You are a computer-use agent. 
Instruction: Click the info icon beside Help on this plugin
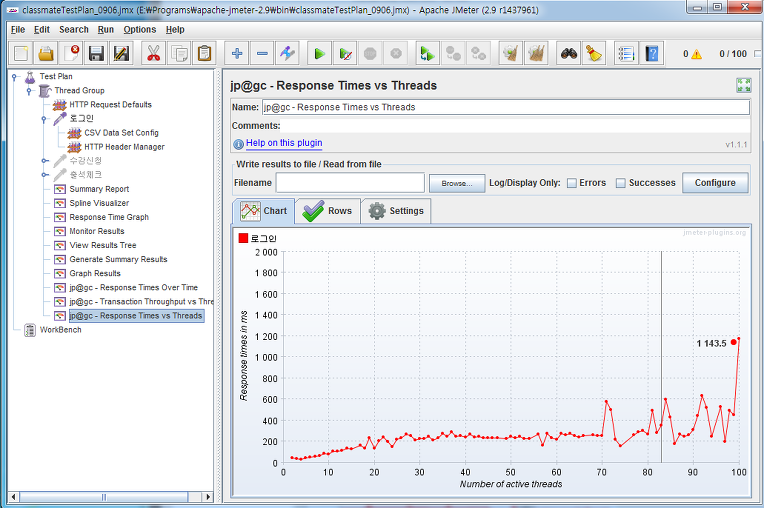point(238,144)
